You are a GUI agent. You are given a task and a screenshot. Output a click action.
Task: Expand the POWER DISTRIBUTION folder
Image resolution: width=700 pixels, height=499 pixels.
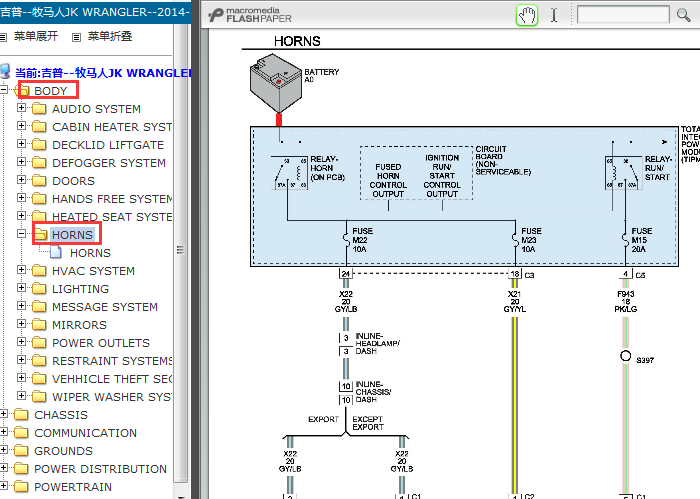pyautogui.click(x=4, y=468)
